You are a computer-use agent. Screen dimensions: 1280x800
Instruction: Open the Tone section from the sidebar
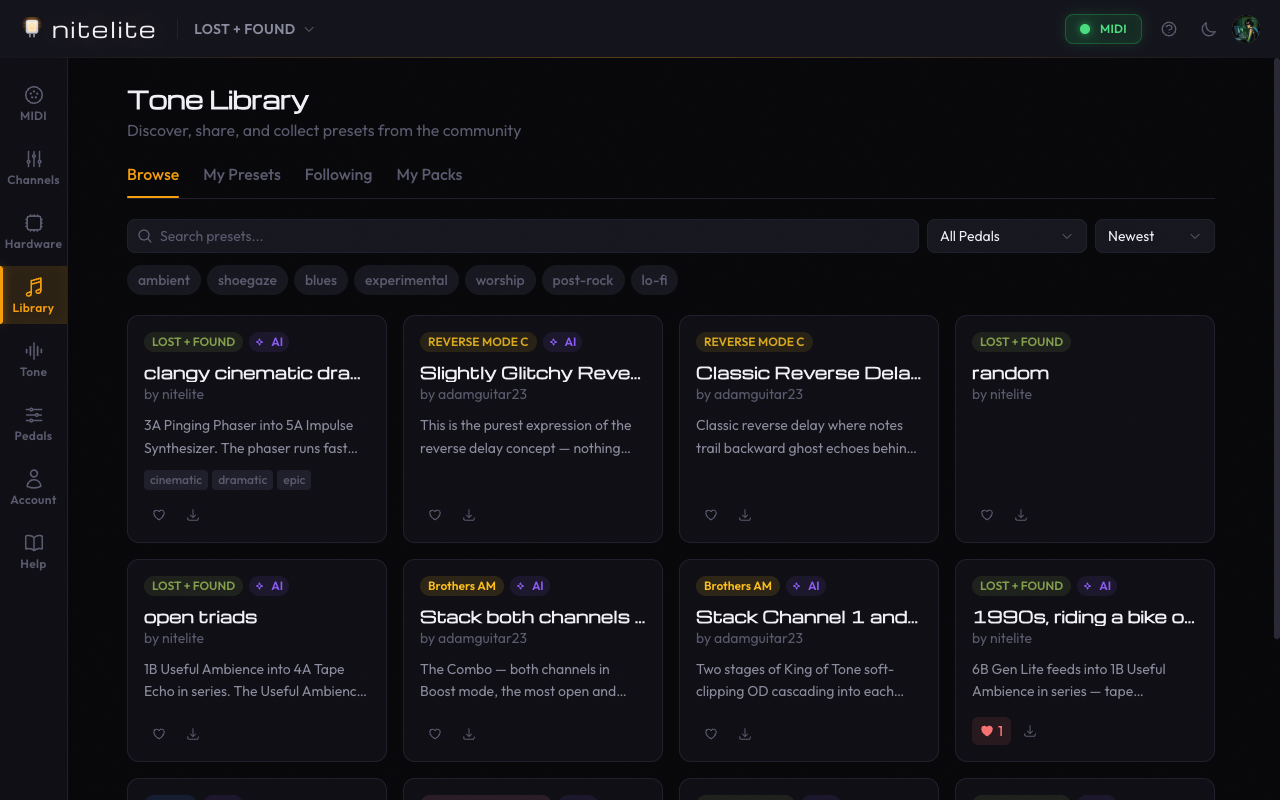tap(33, 359)
